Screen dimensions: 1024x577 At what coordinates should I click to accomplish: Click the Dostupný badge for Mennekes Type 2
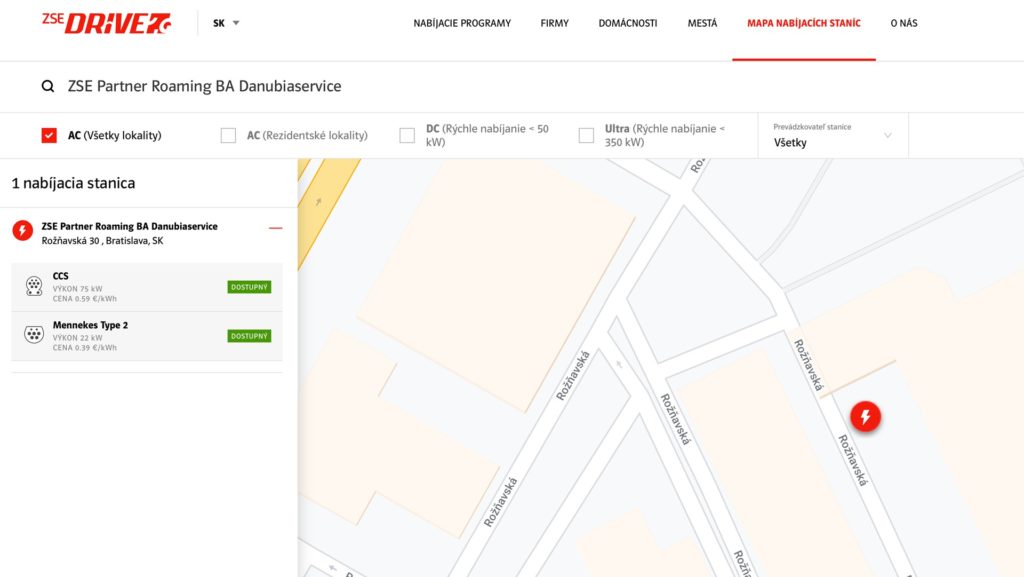pyautogui.click(x=249, y=336)
